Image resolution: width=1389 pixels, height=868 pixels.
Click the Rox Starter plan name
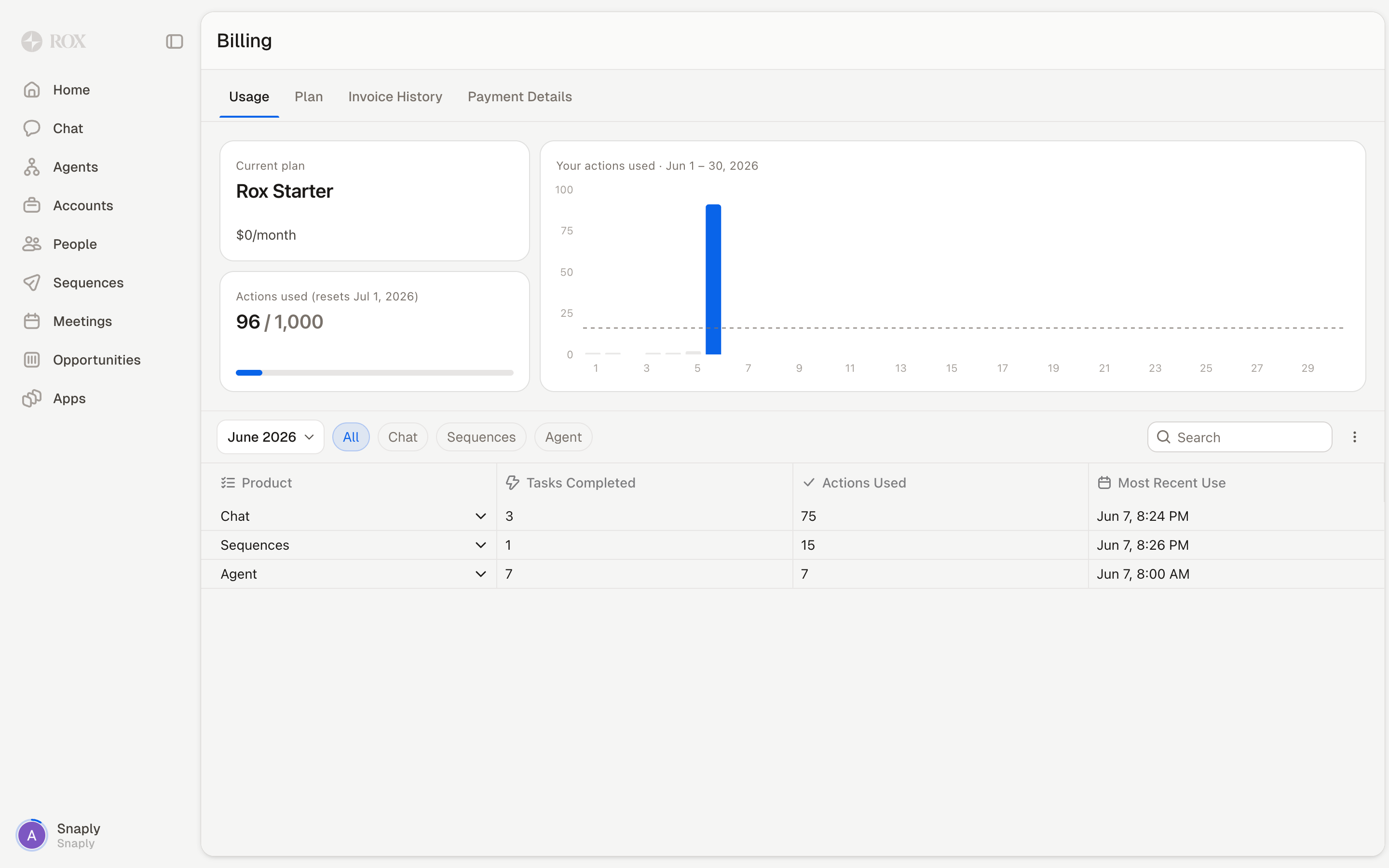[x=284, y=191]
